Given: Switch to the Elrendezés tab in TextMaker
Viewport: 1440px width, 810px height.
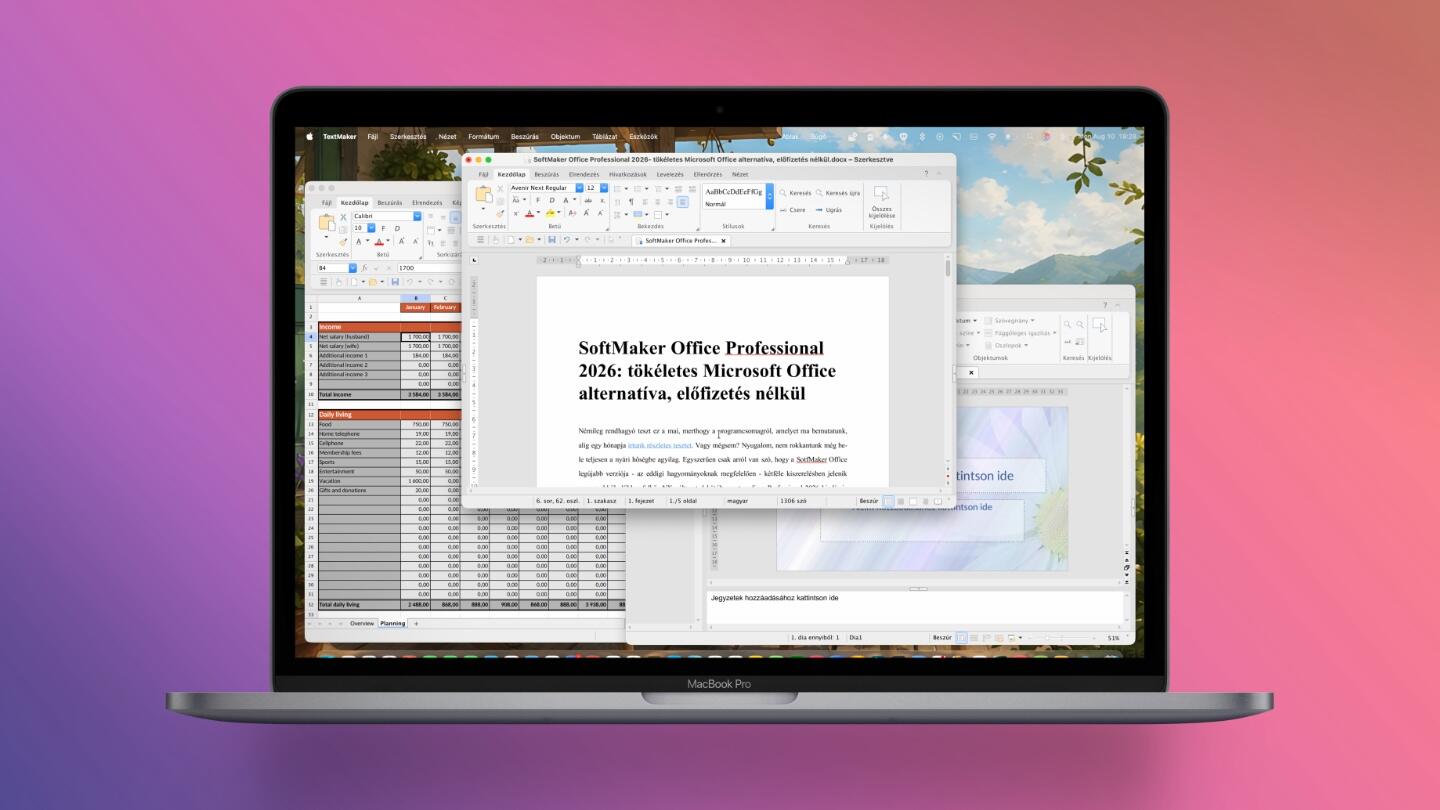Looking at the screenshot, I should (x=584, y=174).
